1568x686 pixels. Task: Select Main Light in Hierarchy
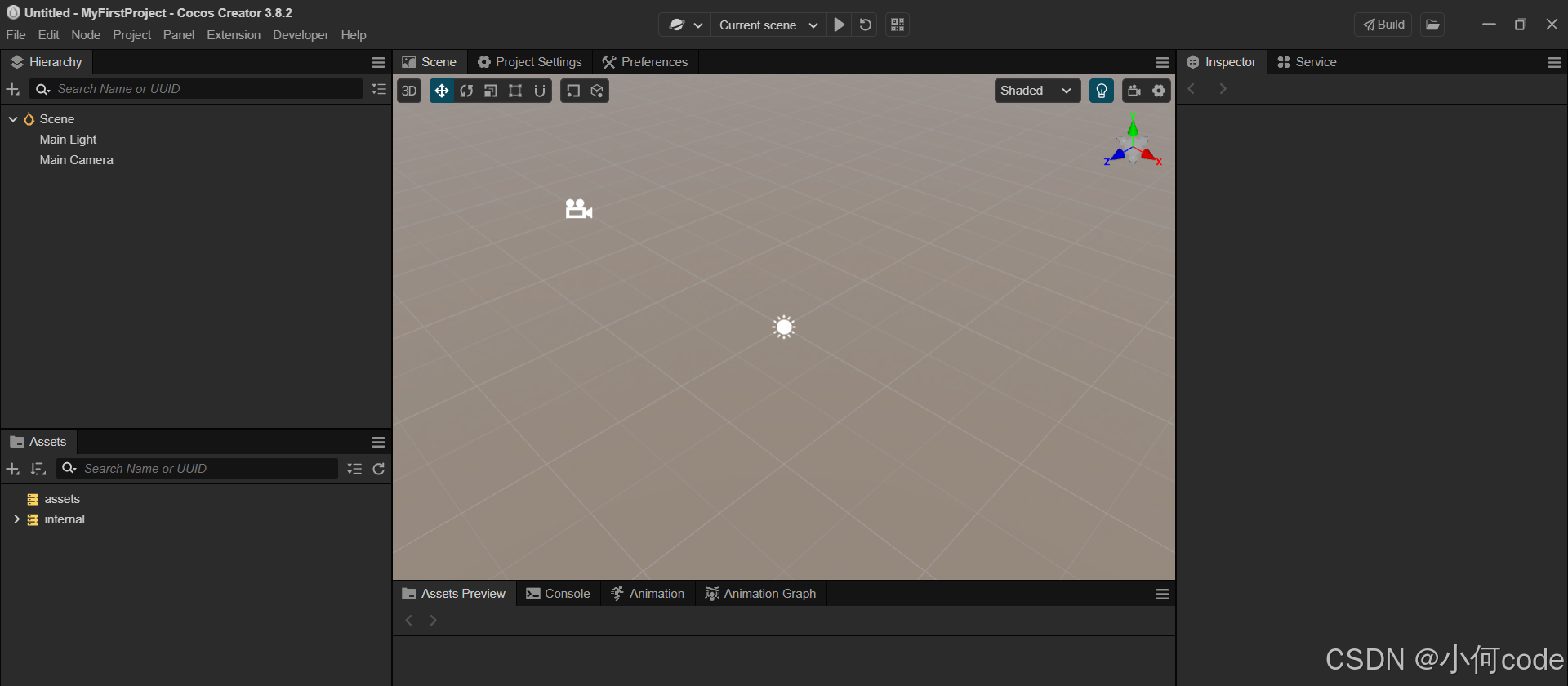68,140
